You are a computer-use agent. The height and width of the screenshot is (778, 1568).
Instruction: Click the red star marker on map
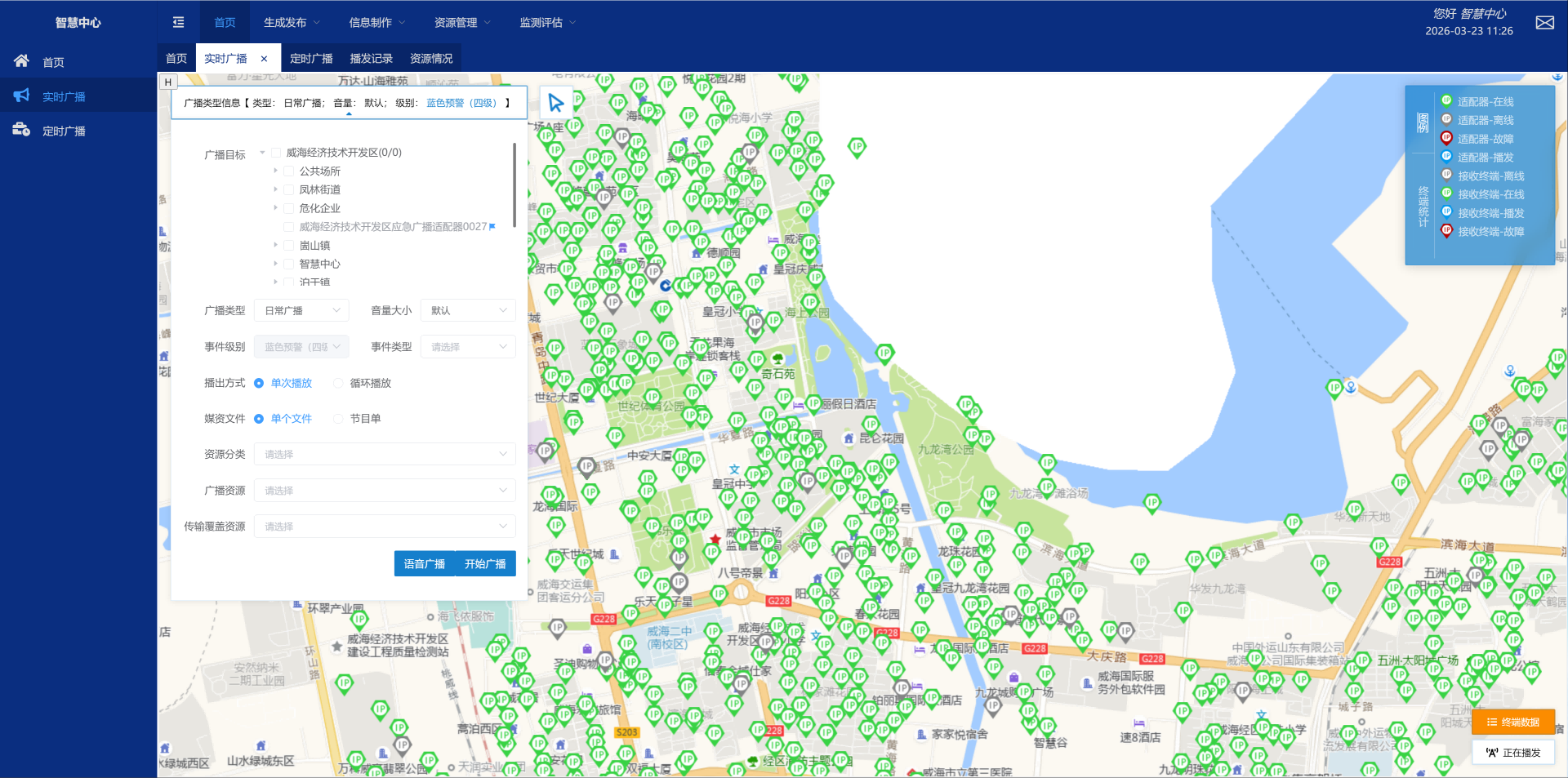coord(715,539)
